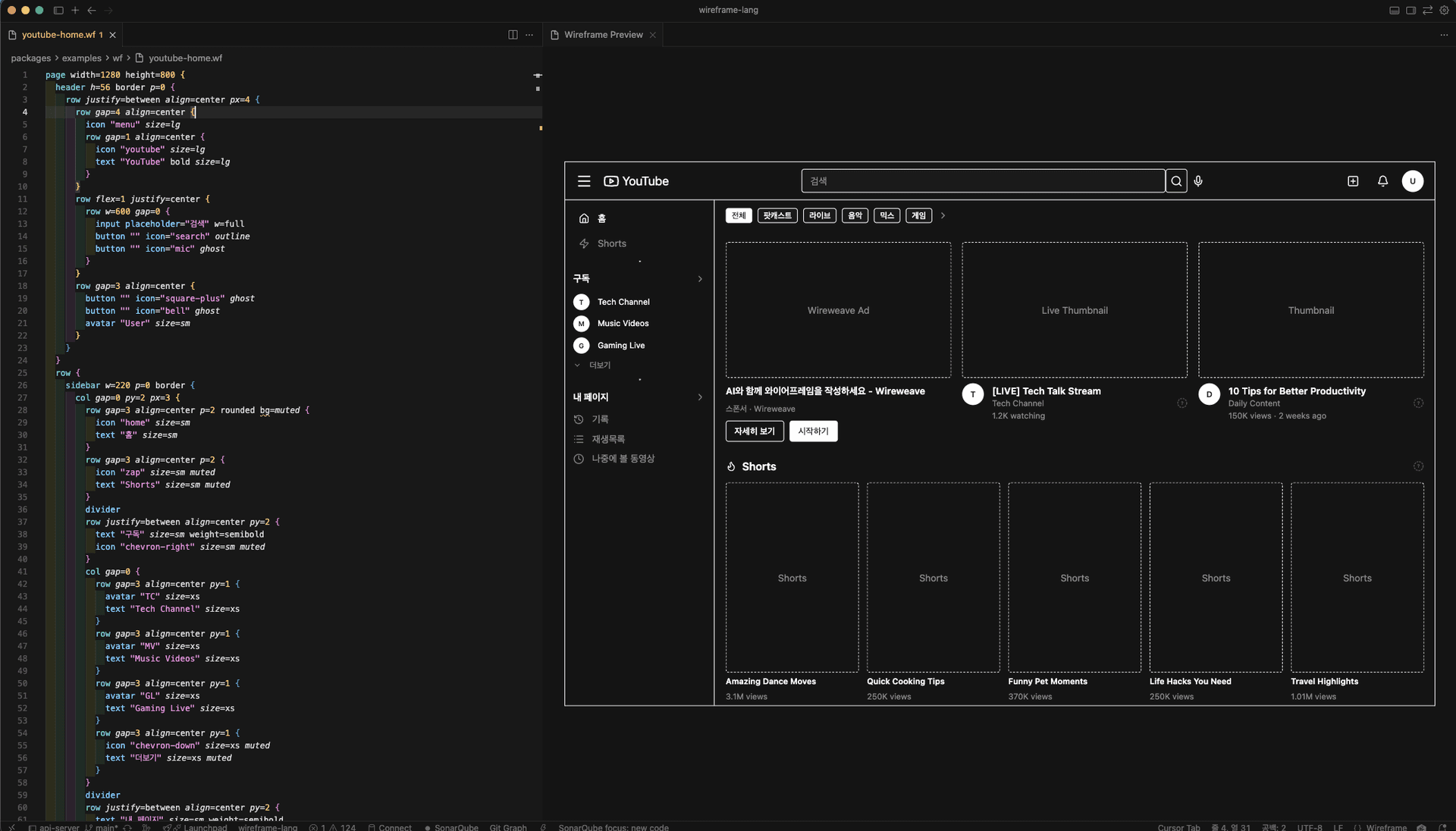Expand the 구독 section chevron
Viewport: 1456px width, 831px height.
click(700, 279)
